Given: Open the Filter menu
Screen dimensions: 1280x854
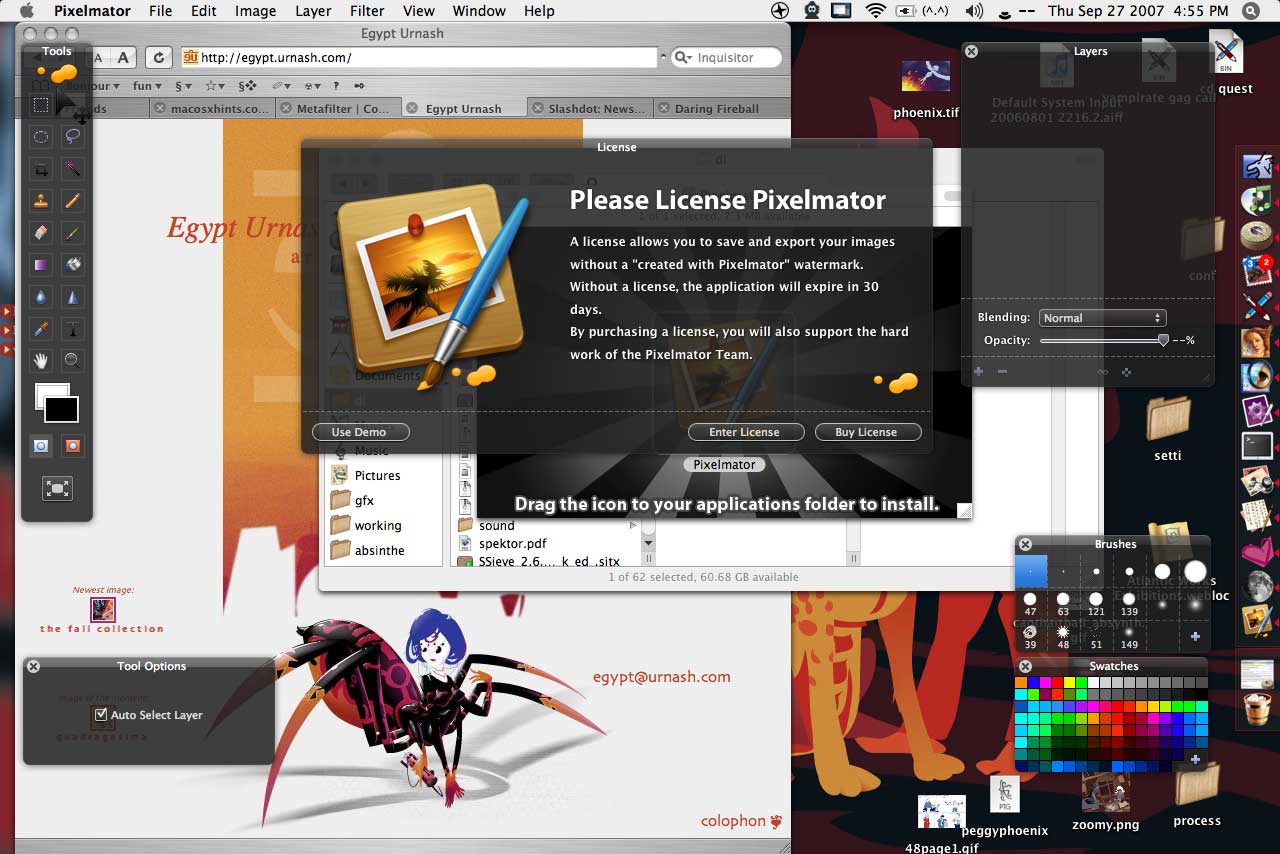Looking at the screenshot, I should (367, 11).
